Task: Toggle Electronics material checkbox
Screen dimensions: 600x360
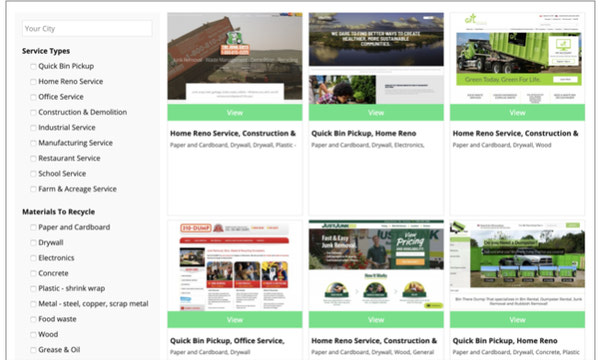Action: 33,258
